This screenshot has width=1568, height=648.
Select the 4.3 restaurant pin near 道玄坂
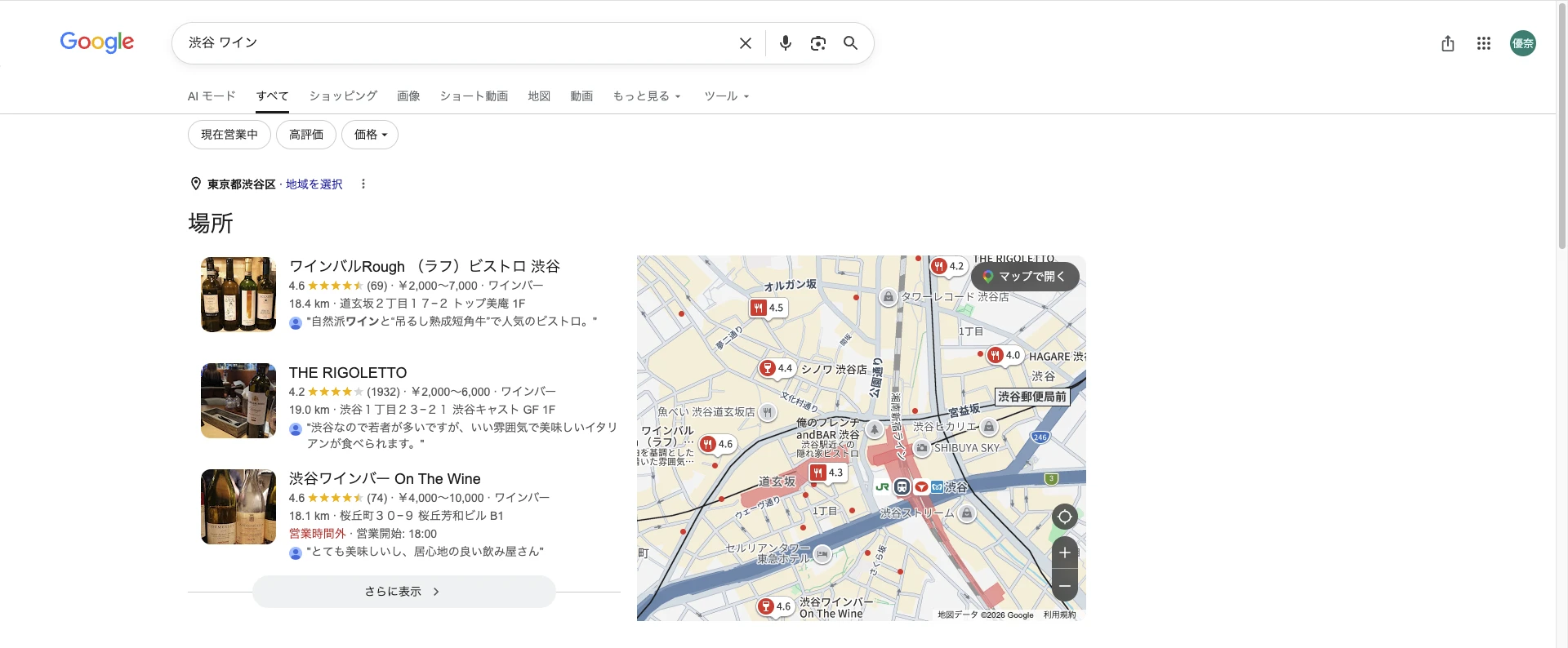click(827, 473)
